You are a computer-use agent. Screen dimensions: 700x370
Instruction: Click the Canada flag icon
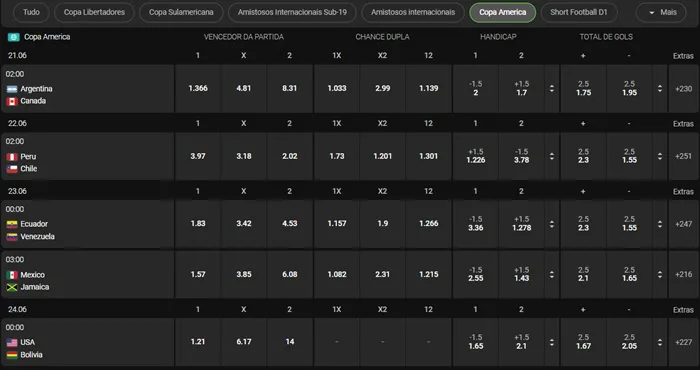coord(12,101)
